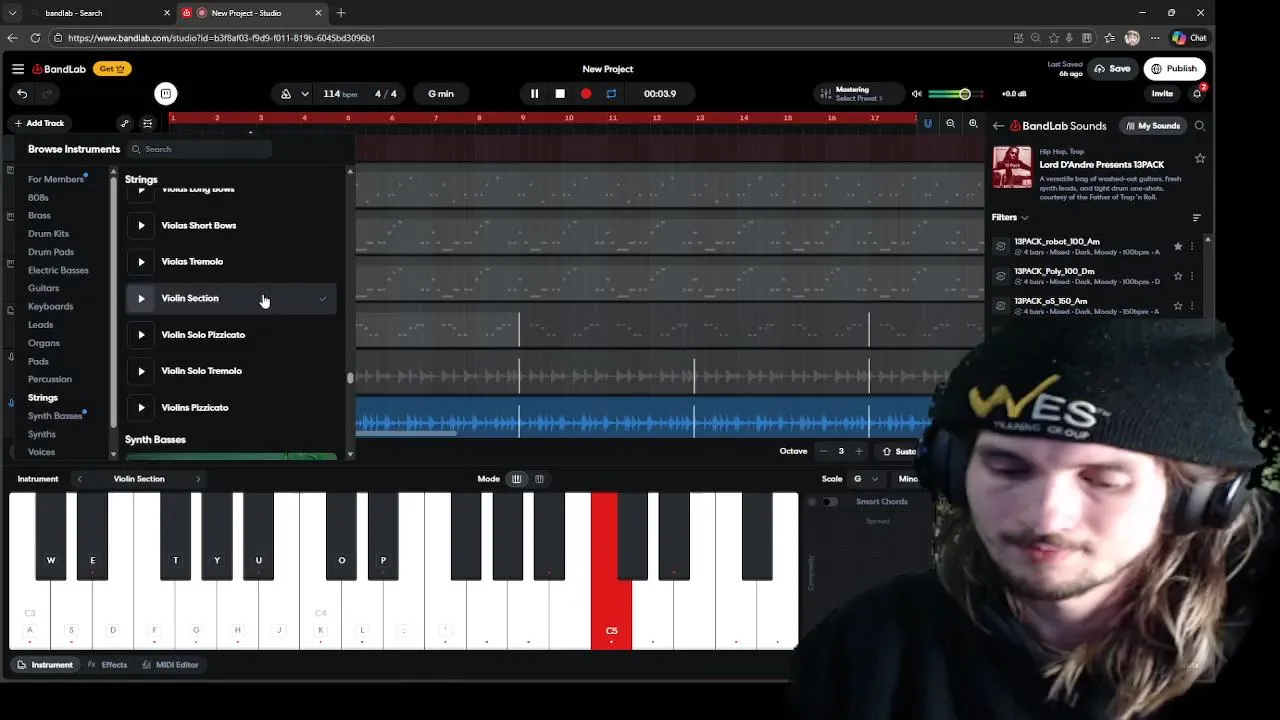The image size is (1280, 720).
Task: Open My Sounds tab
Action: [1153, 126]
